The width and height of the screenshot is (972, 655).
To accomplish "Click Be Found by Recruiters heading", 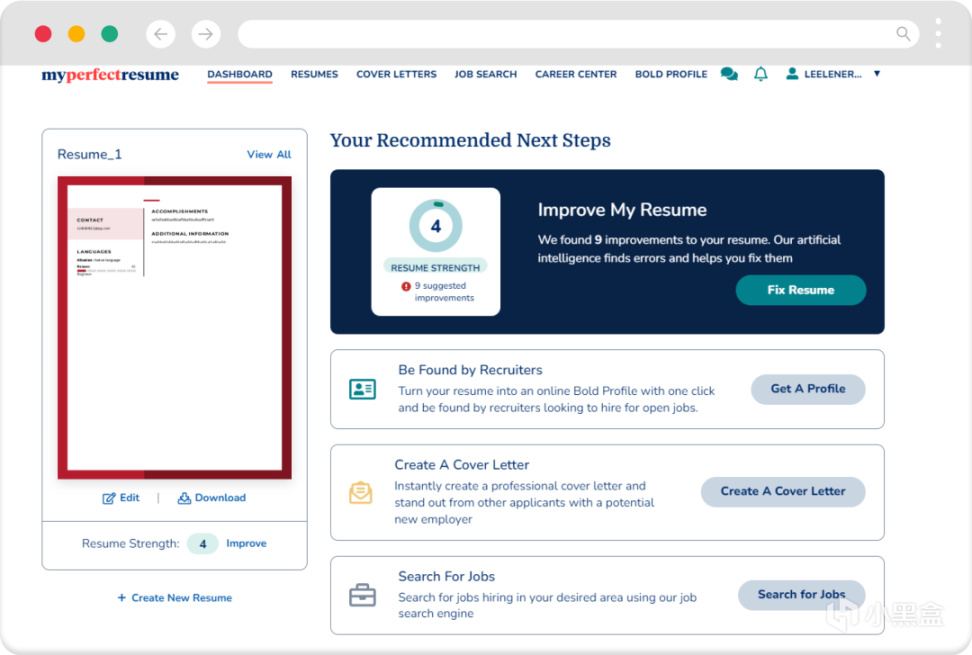I will point(470,370).
